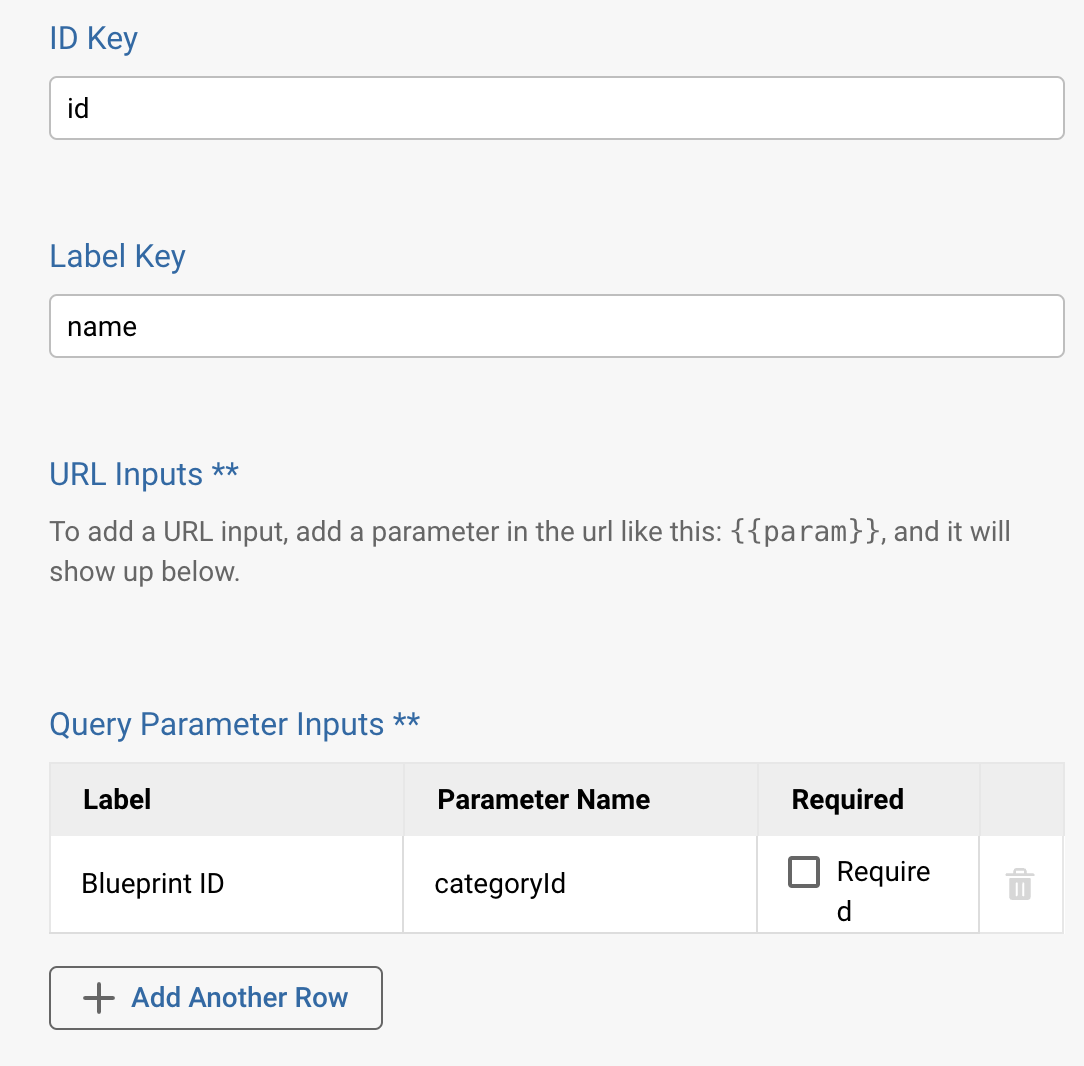This screenshot has height=1066, width=1084.
Task: Click the URL Inputs section heading
Action: point(143,474)
